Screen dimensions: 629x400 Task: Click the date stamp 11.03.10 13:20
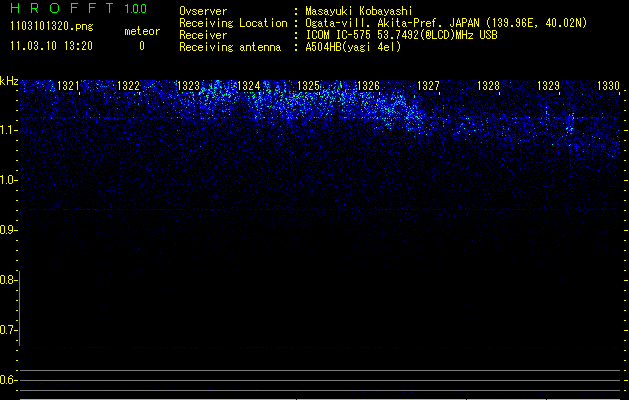click(51, 46)
